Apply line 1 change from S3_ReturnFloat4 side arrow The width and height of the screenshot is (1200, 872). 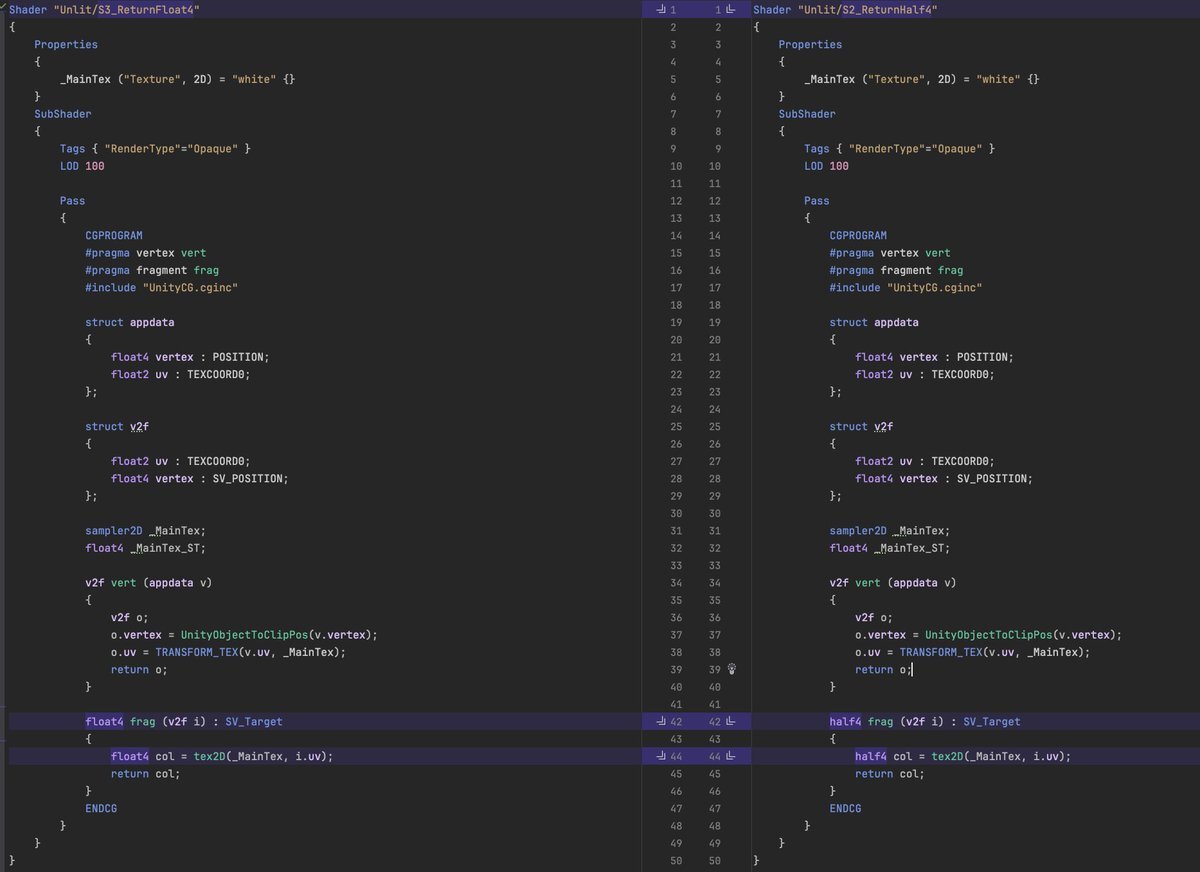tap(659, 9)
